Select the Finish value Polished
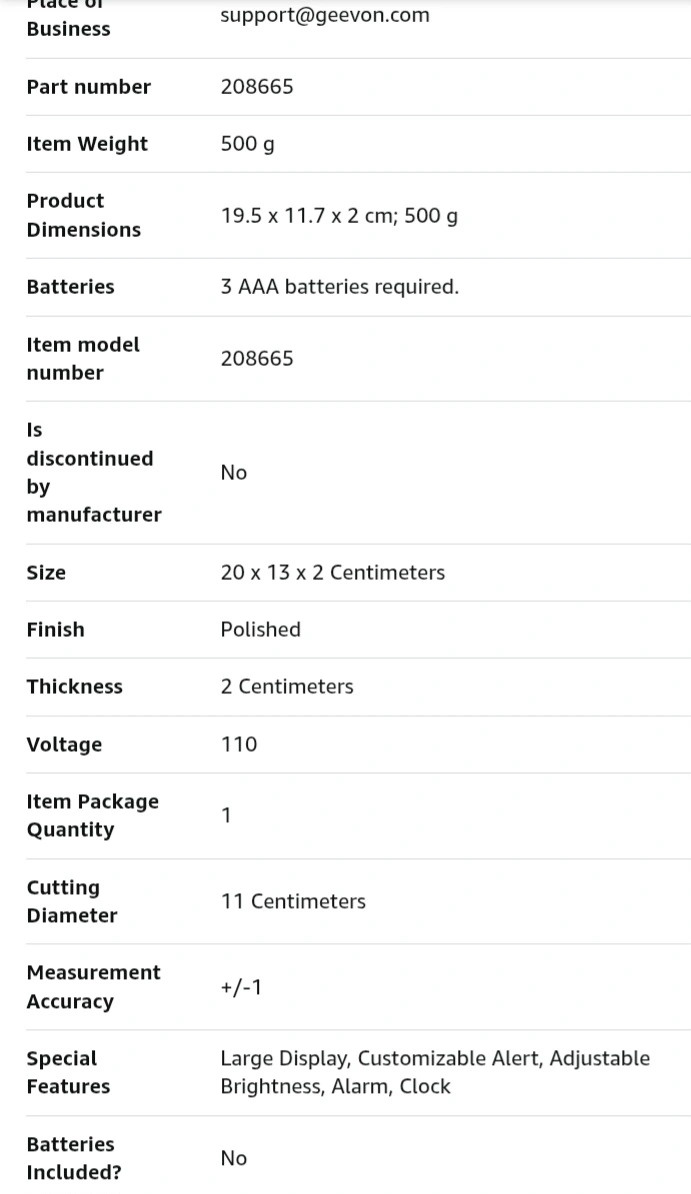This screenshot has height=1194, width=691. (261, 630)
